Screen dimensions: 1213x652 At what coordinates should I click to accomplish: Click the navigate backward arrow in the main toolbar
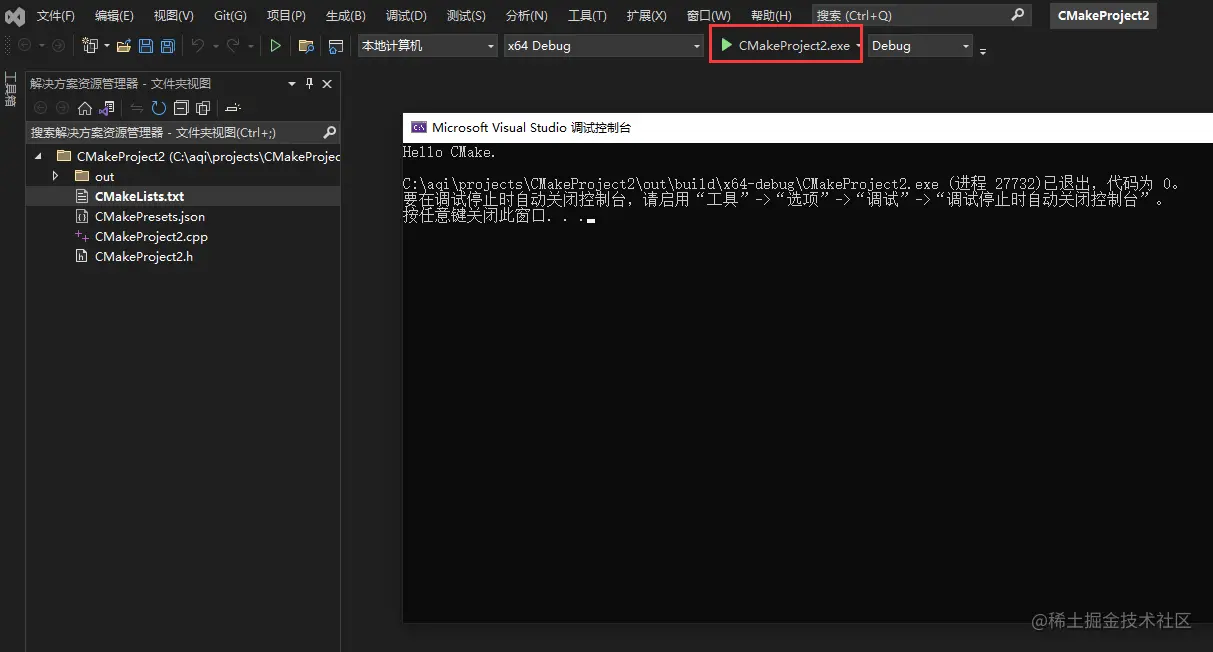25,46
